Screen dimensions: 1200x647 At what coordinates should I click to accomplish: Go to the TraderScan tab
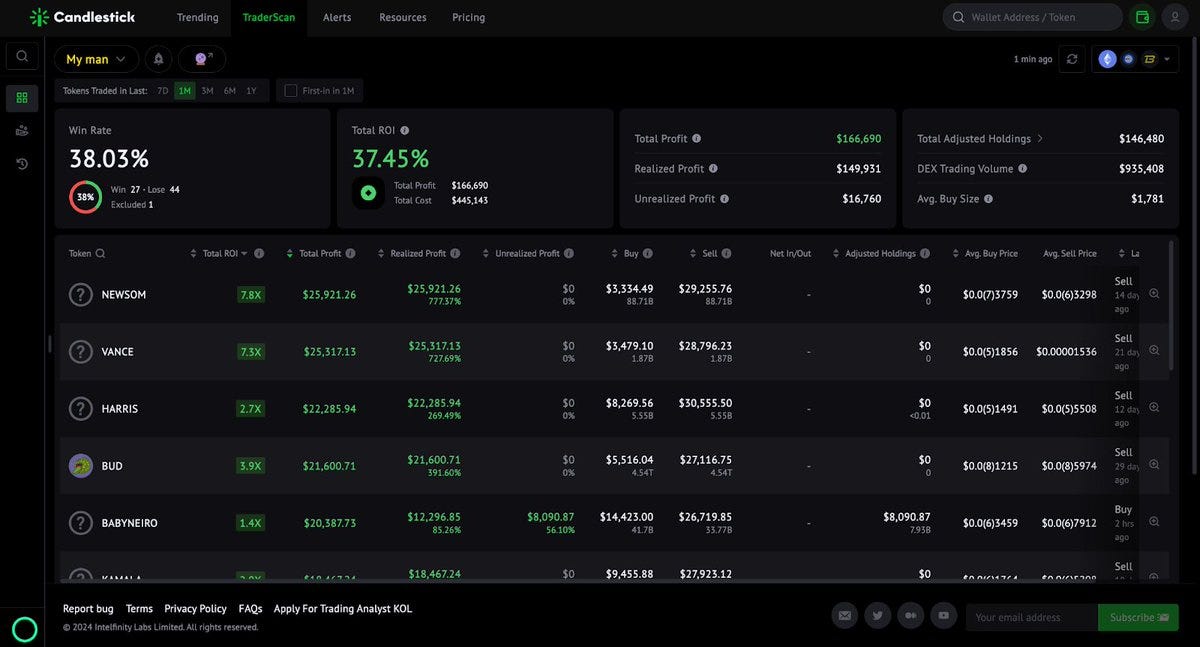tap(269, 17)
